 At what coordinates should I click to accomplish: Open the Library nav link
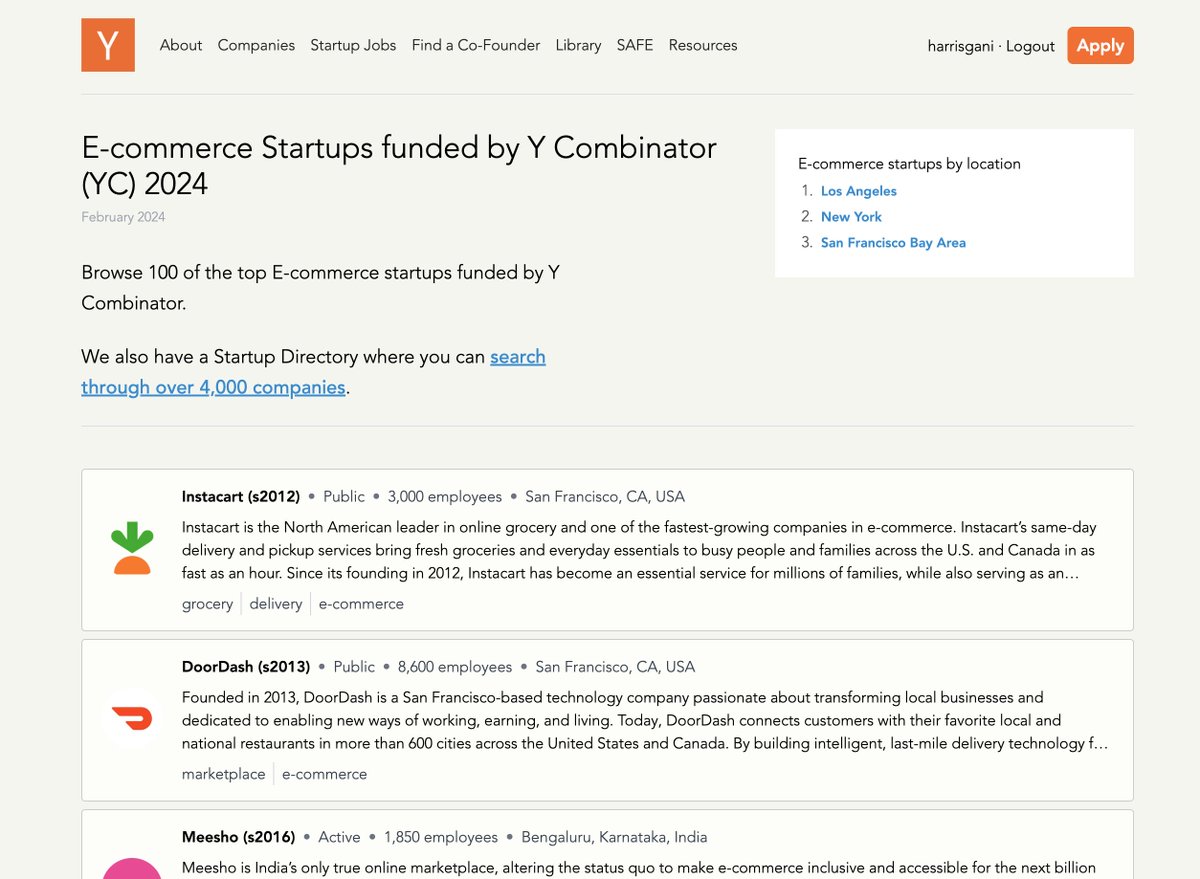pyautogui.click(x=578, y=45)
